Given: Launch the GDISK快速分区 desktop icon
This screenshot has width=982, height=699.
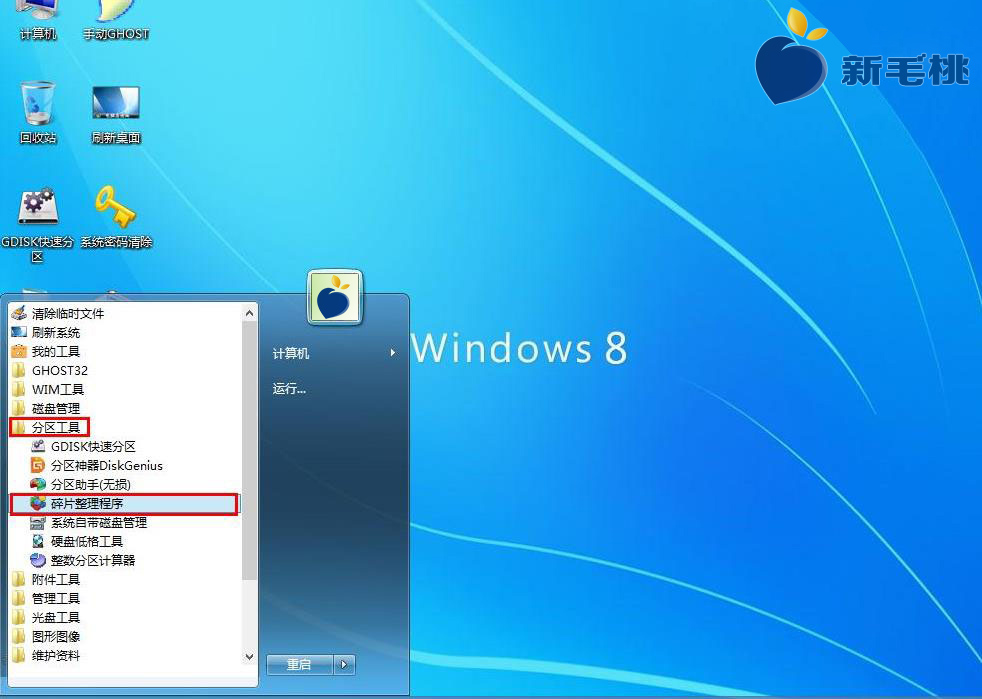Looking at the screenshot, I should [x=38, y=224].
